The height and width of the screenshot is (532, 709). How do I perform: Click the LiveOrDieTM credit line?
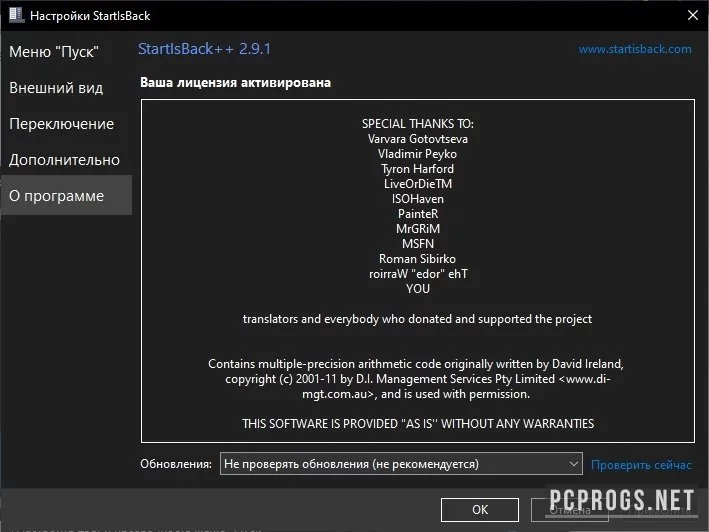tap(418, 184)
